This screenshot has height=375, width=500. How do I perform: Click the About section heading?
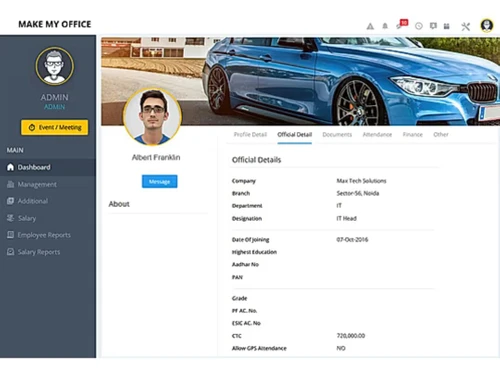pos(119,204)
